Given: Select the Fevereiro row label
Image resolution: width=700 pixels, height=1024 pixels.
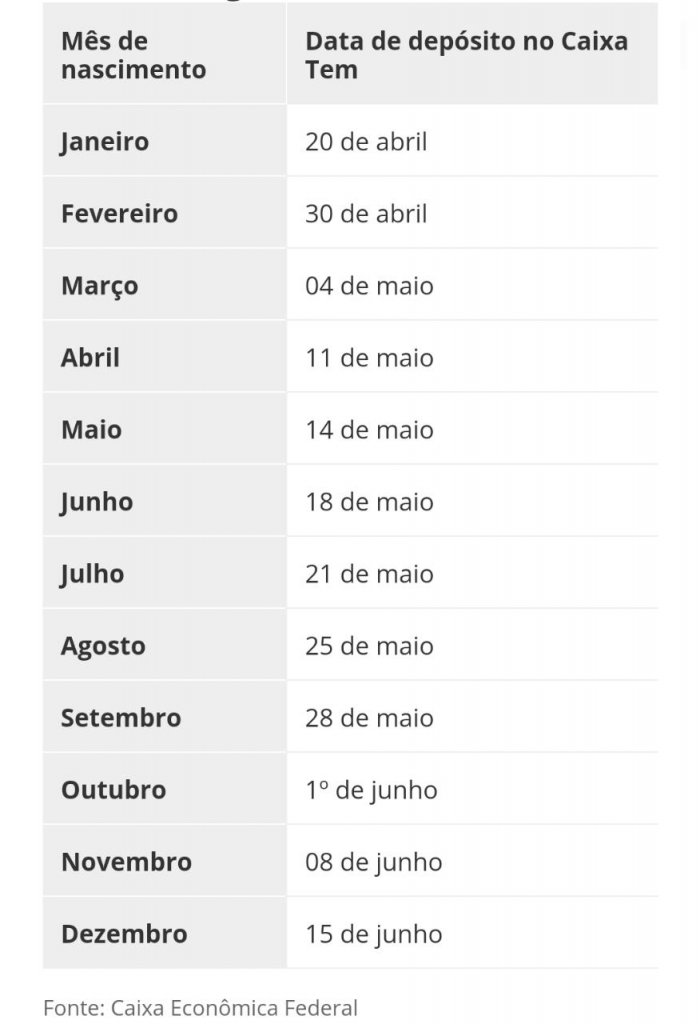Looking at the screenshot, I should click(x=119, y=214).
